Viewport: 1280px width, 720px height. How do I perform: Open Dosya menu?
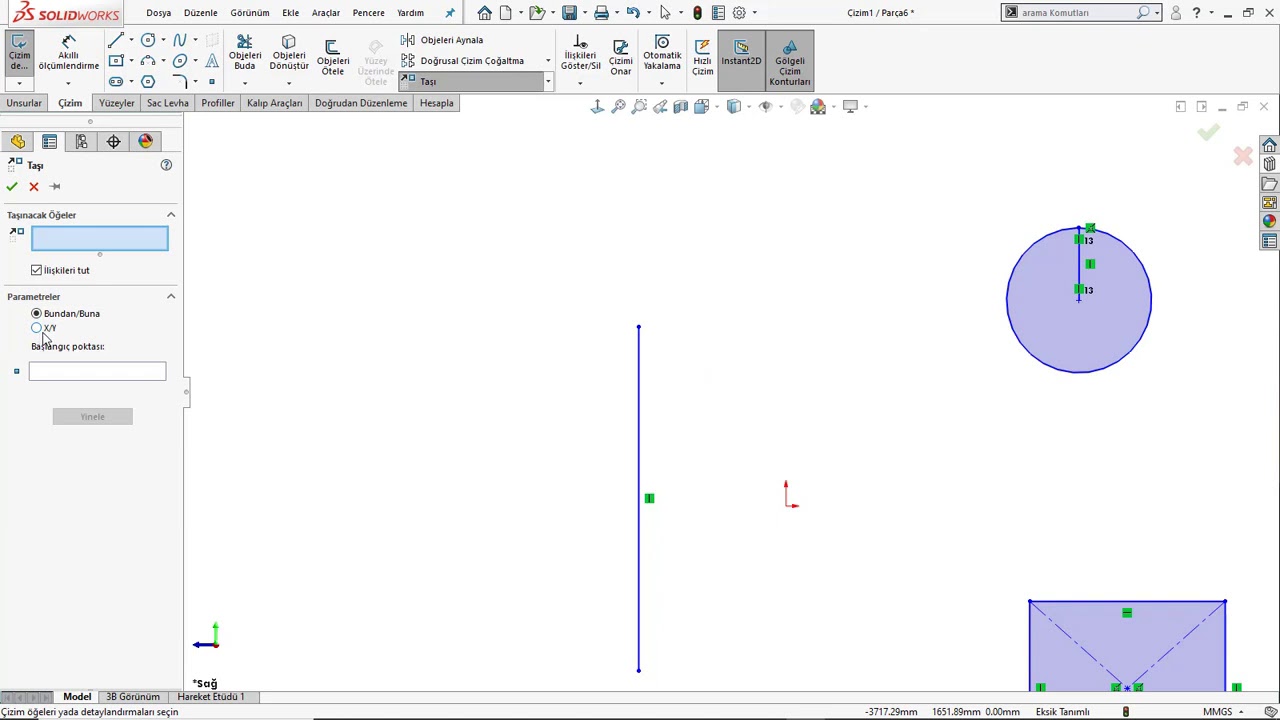pos(158,13)
